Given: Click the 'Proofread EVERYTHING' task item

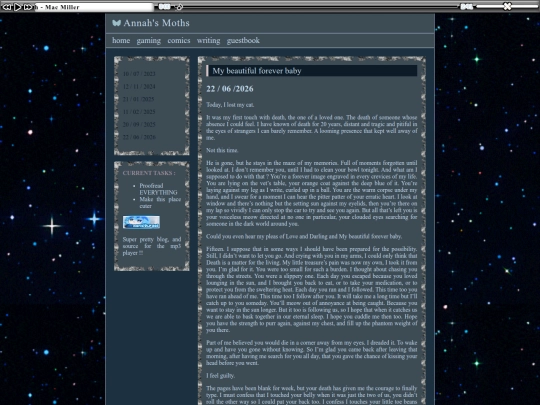Looking at the screenshot, I should 158,189.
